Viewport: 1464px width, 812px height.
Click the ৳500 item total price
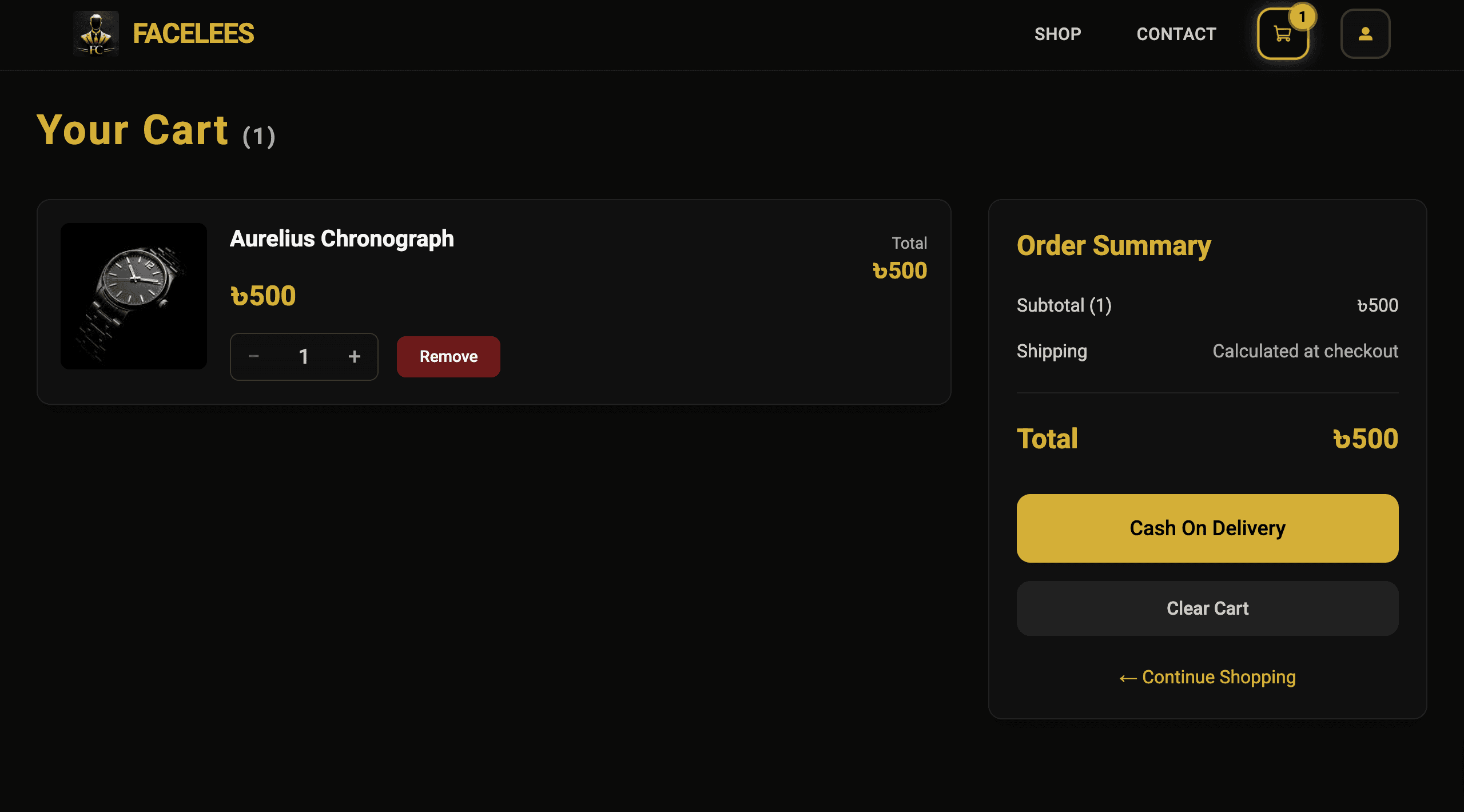point(900,270)
